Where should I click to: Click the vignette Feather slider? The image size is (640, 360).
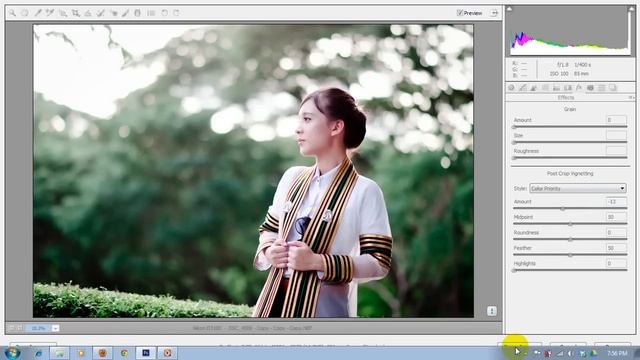point(570,255)
